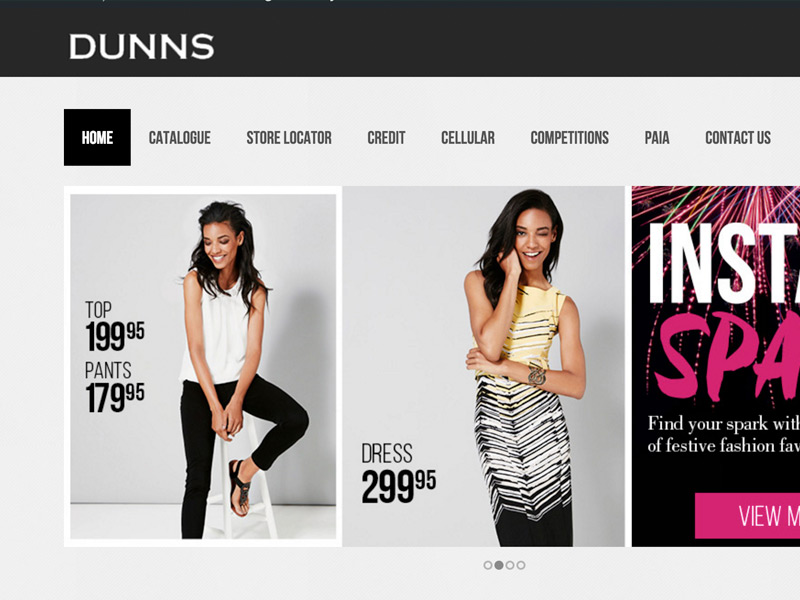Screen dimensions: 800x600
Task: Click the DUNNS logo in the header
Action: click(x=141, y=46)
